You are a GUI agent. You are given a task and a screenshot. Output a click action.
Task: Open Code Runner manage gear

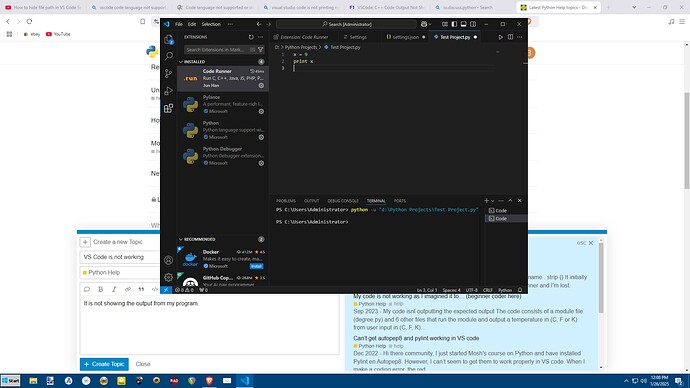click(261, 85)
